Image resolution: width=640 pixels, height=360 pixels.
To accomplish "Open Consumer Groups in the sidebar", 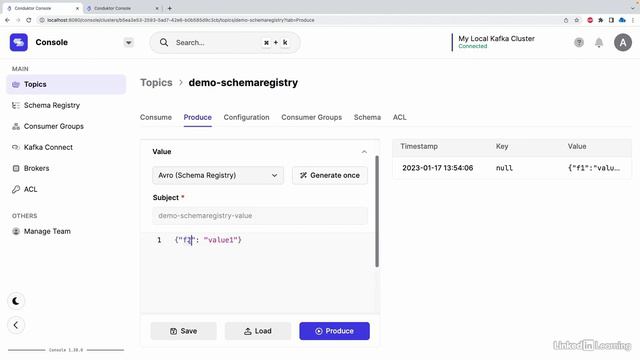I will 66,127.
